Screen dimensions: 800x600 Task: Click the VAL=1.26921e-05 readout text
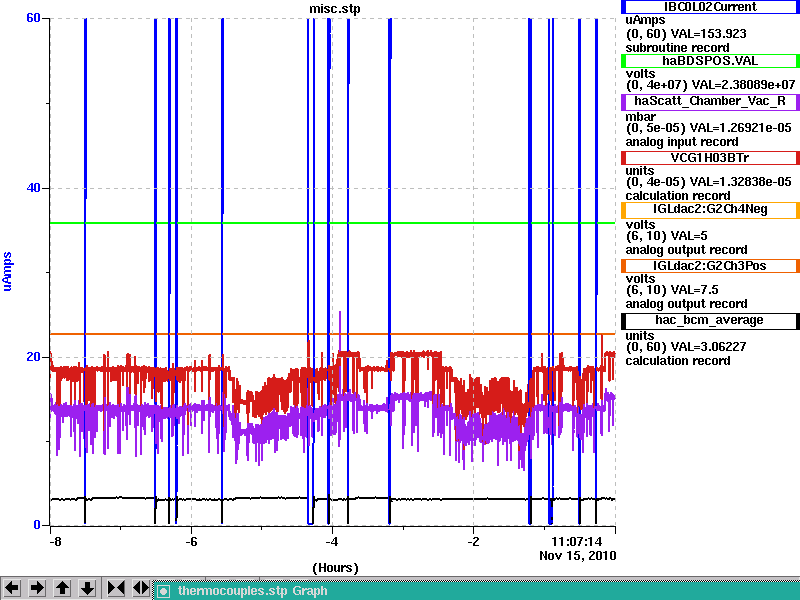coord(741,128)
